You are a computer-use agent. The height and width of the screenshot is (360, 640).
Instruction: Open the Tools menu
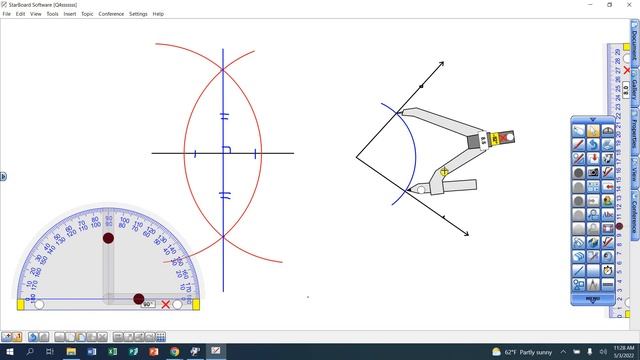pyautogui.click(x=52, y=14)
